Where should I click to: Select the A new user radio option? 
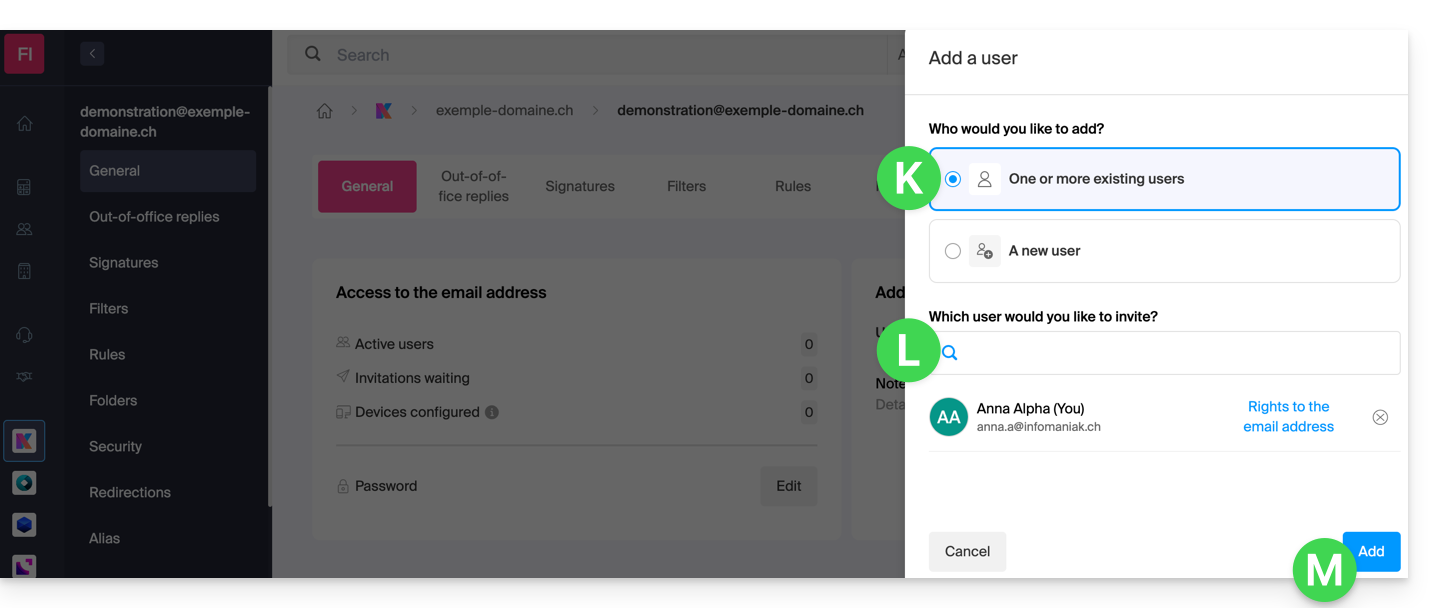point(953,251)
